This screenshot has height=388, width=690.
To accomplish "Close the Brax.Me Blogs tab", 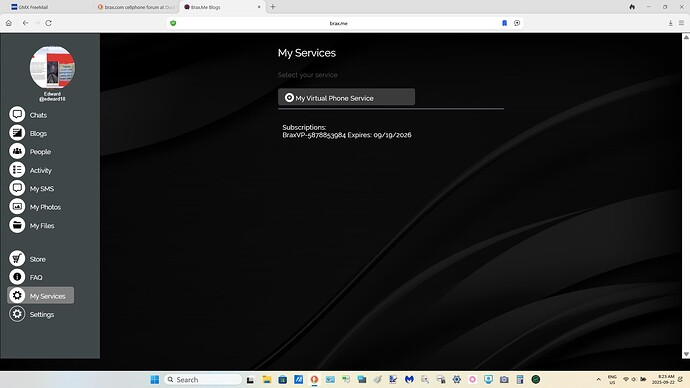I will pyautogui.click(x=259, y=7).
